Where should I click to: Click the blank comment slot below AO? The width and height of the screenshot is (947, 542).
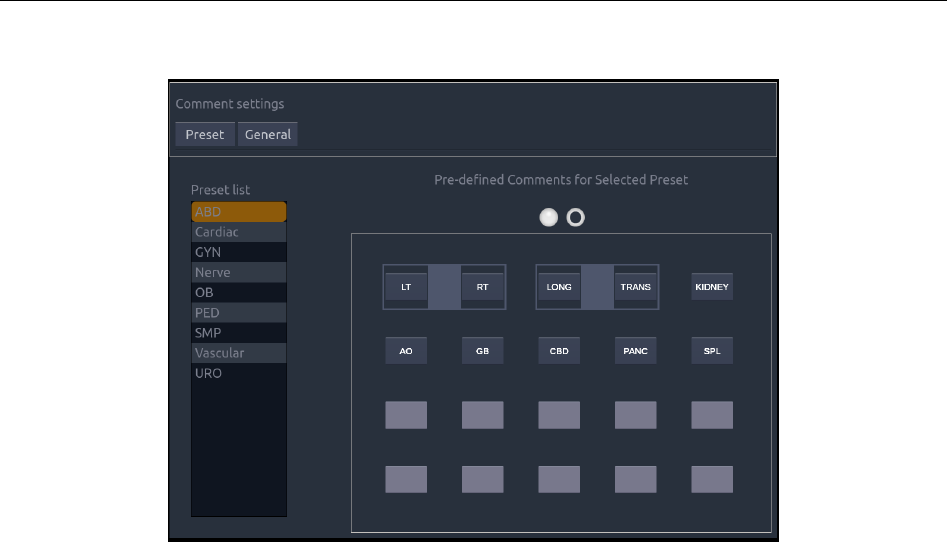406,415
